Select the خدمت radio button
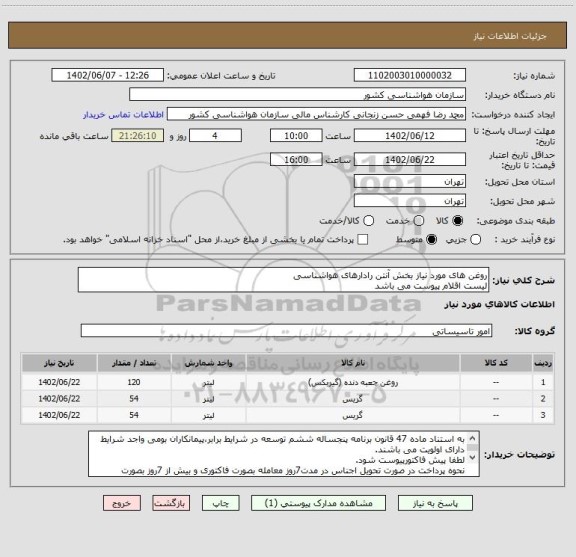 coord(419,221)
